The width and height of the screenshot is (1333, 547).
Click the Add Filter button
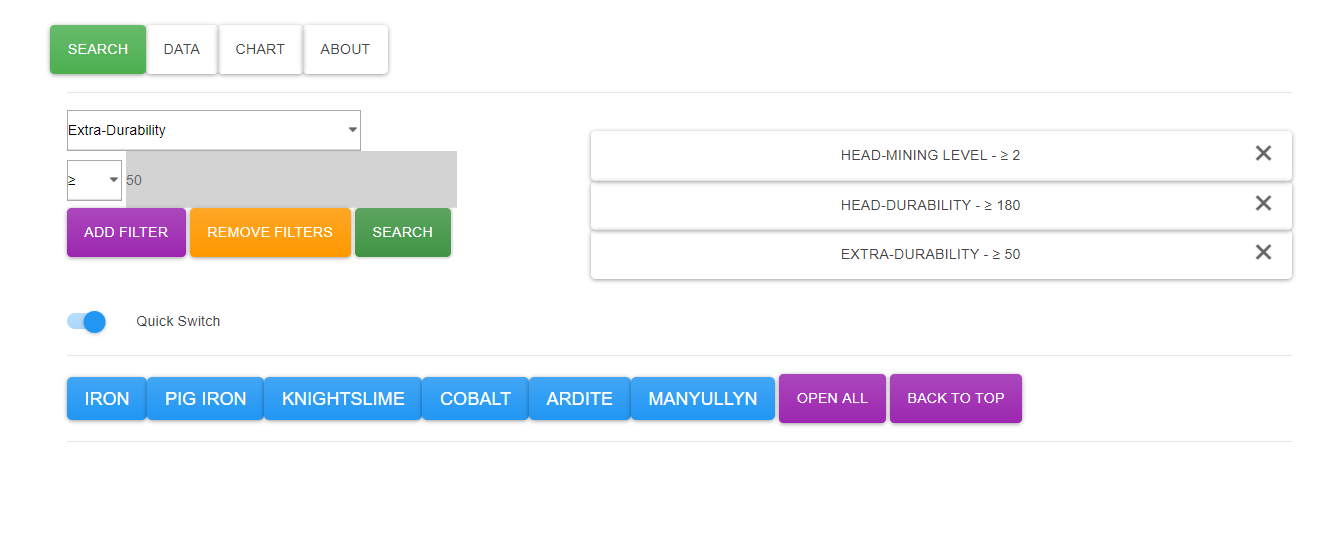click(126, 232)
